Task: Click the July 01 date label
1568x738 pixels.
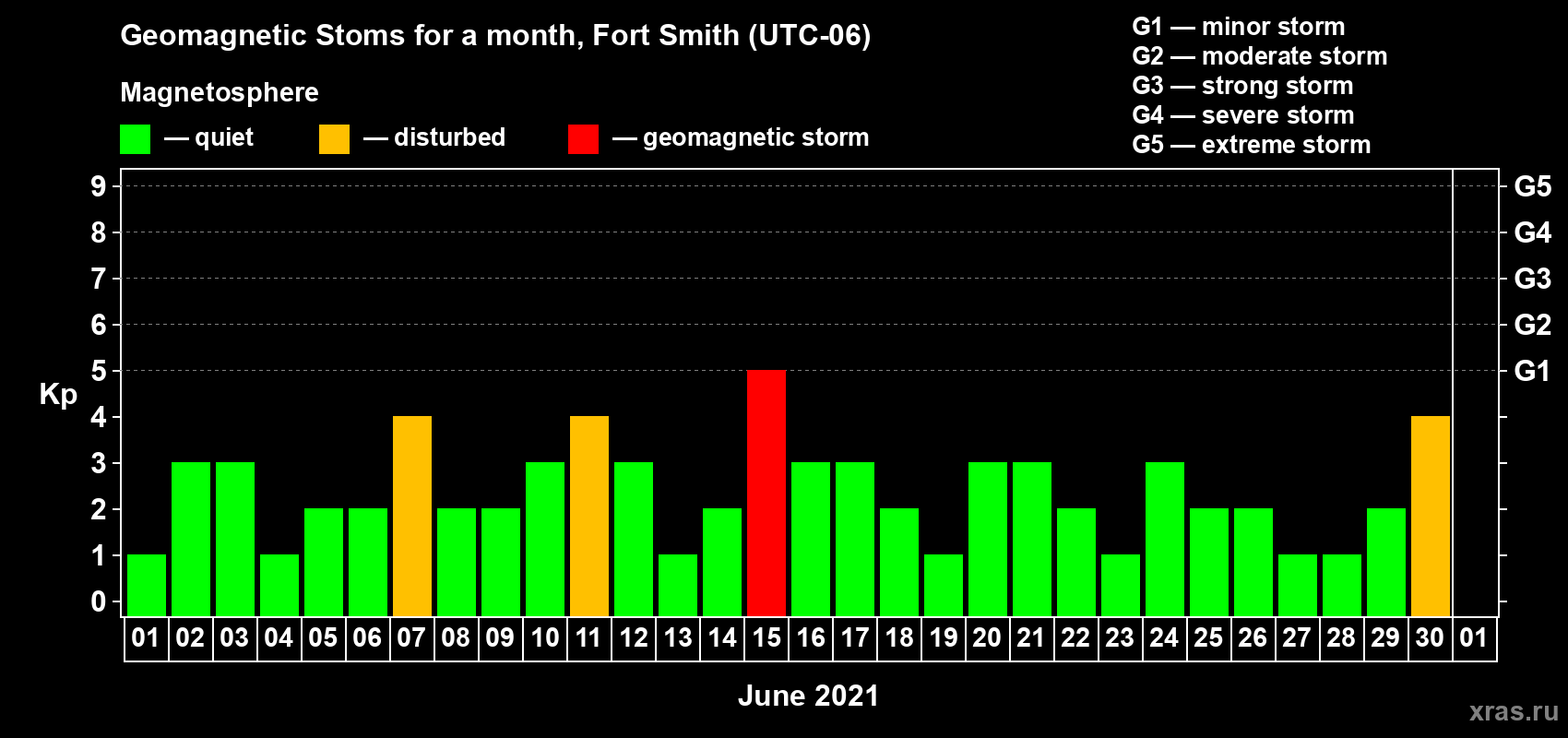Action: (x=1474, y=638)
